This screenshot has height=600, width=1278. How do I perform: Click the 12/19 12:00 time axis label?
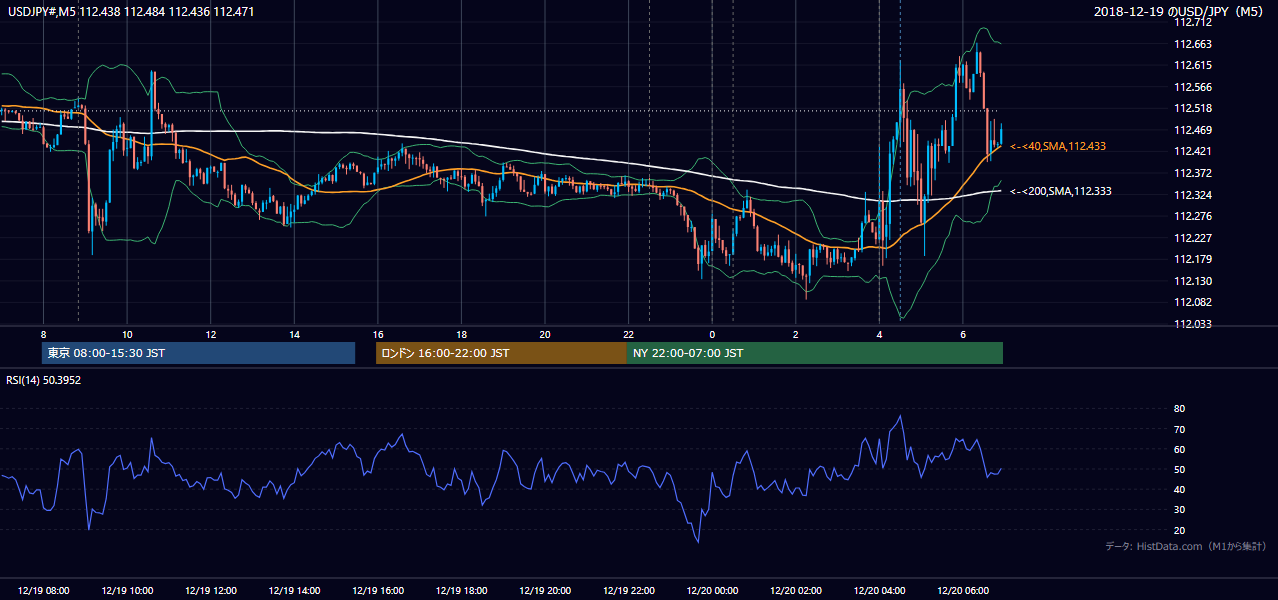click(211, 591)
